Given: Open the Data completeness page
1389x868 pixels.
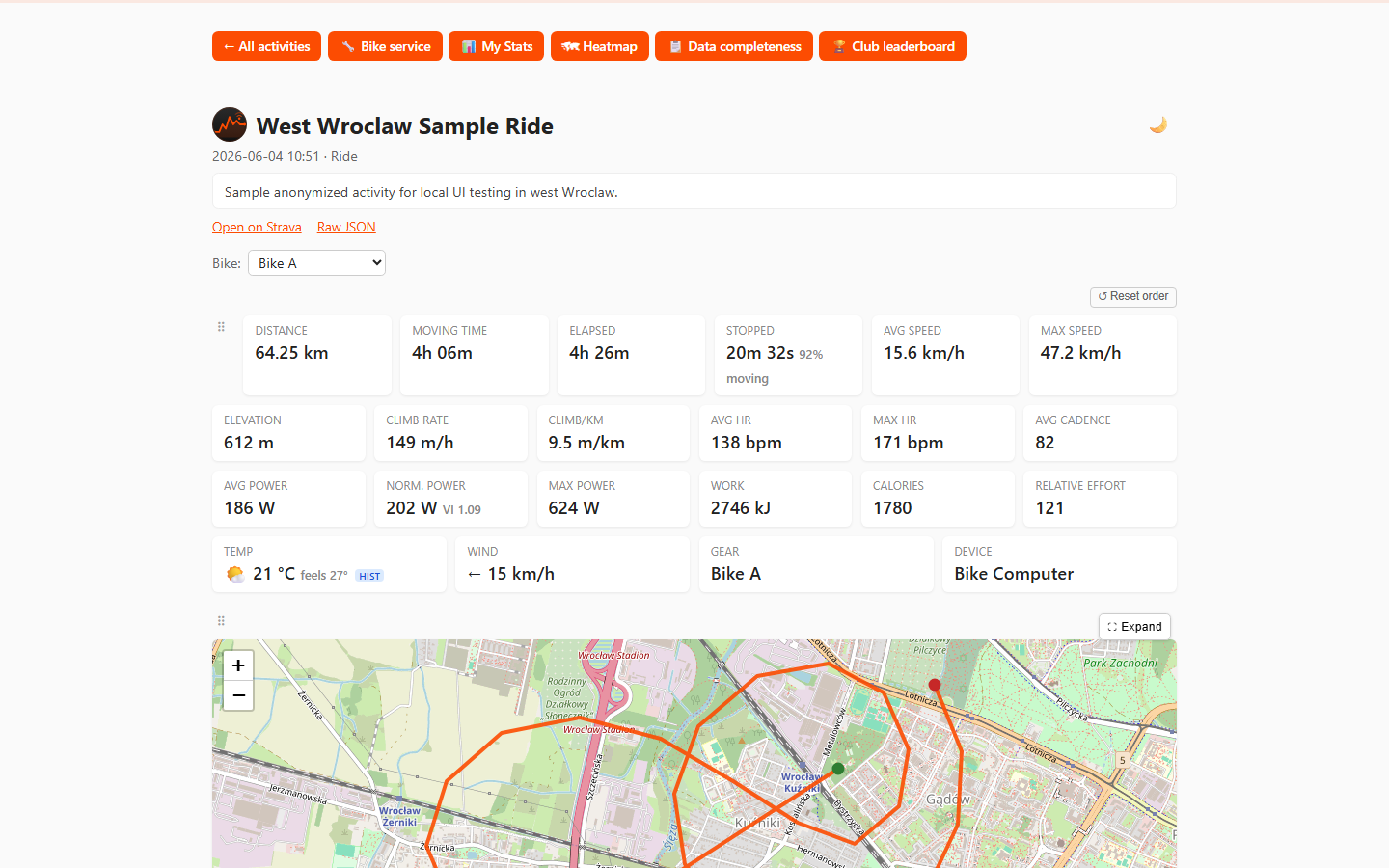Looking at the screenshot, I should (x=734, y=46).
